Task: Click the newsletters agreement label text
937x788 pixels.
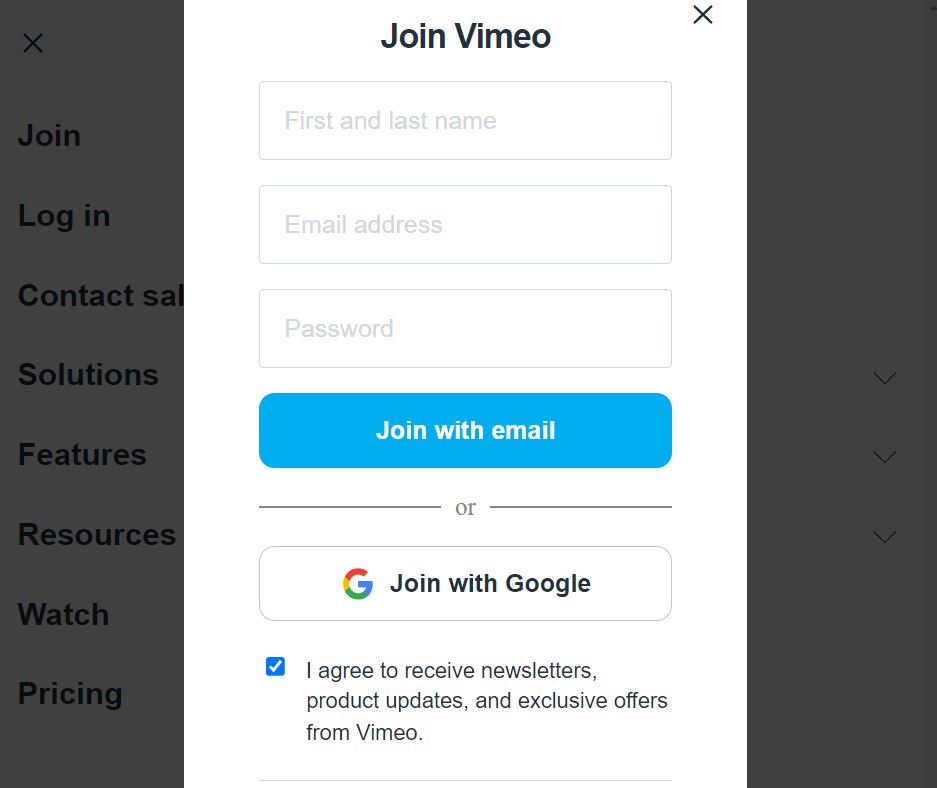Action: coord(486,701)
